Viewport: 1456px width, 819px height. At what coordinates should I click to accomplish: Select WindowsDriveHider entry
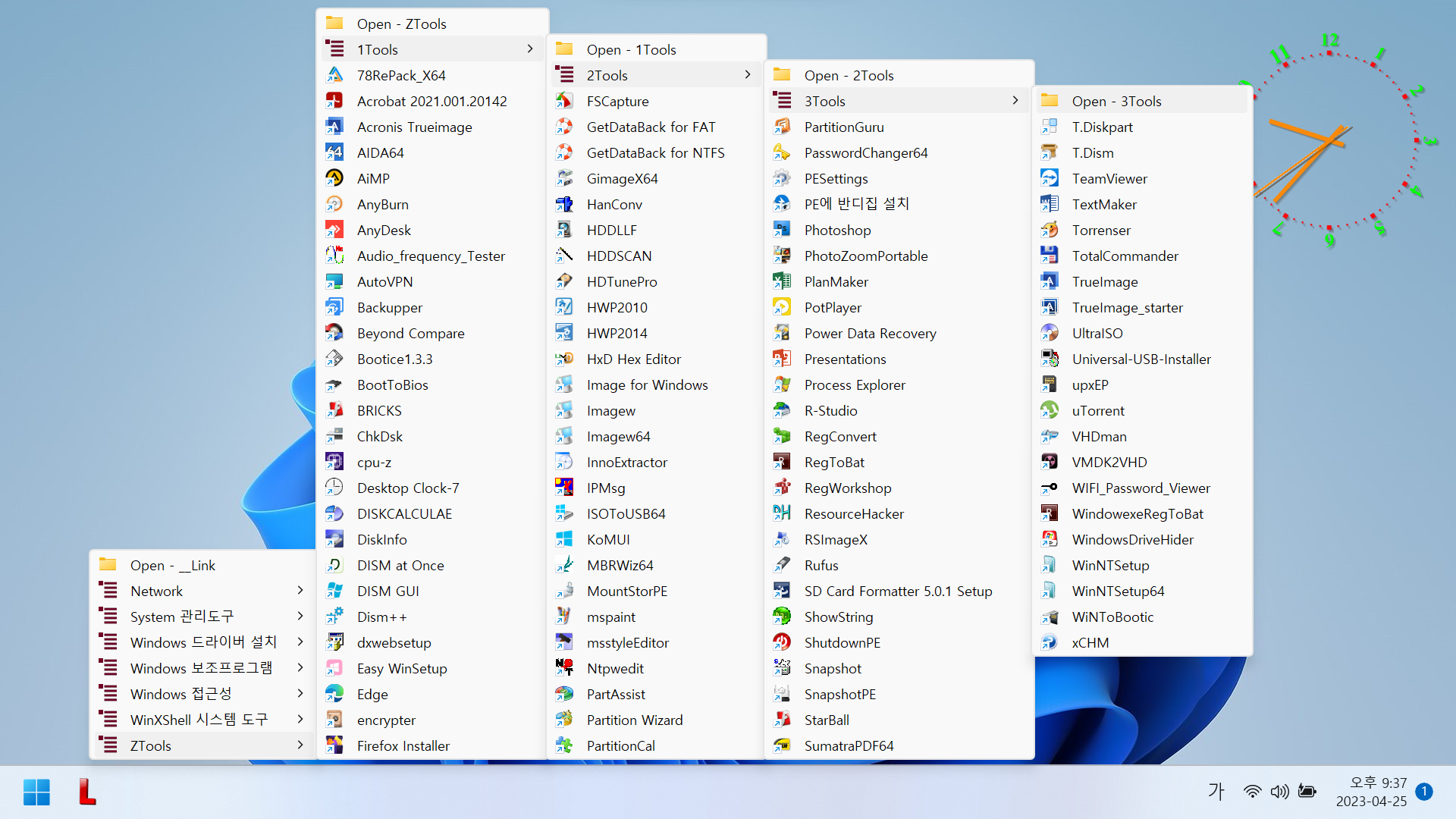(x=1142, y=539)
